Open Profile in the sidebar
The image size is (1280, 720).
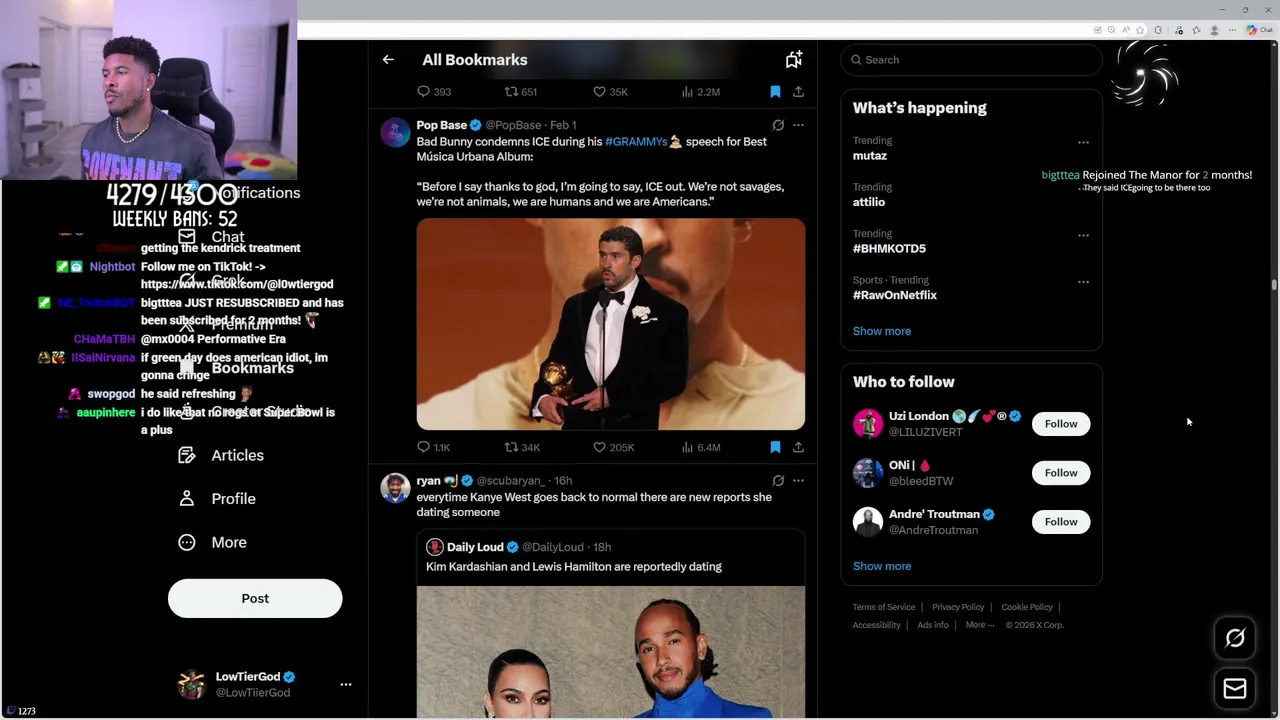click(x=217, y=499)
